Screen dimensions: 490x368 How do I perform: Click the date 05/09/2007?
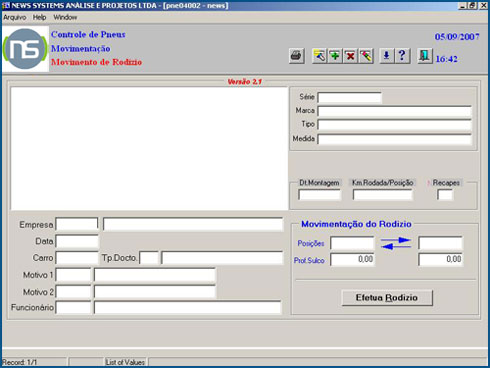click(457, 37)
